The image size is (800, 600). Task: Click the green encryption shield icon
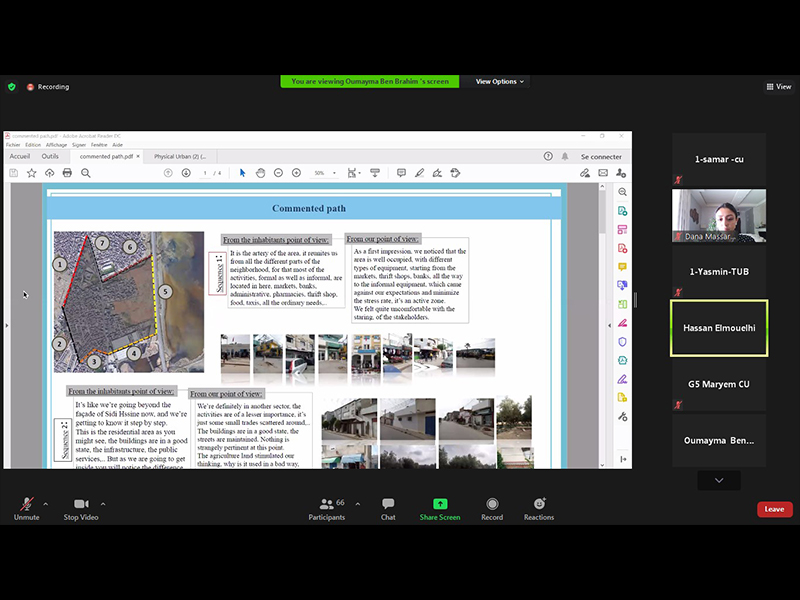[12, 87]
